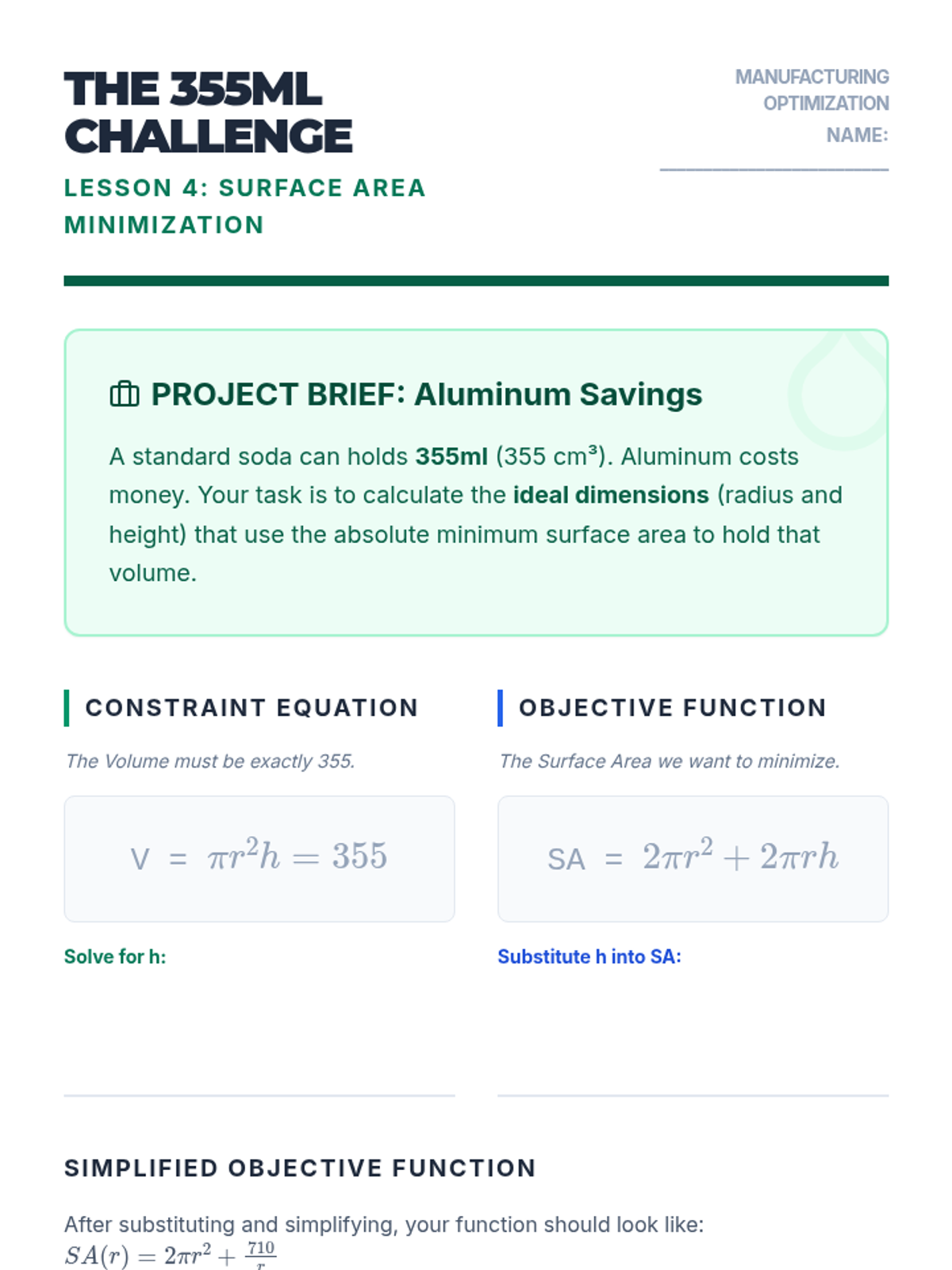Screen dimensions: 952x1270
Task: Click the "Manufacturing Optimization" header label
Action: point(812,90)
